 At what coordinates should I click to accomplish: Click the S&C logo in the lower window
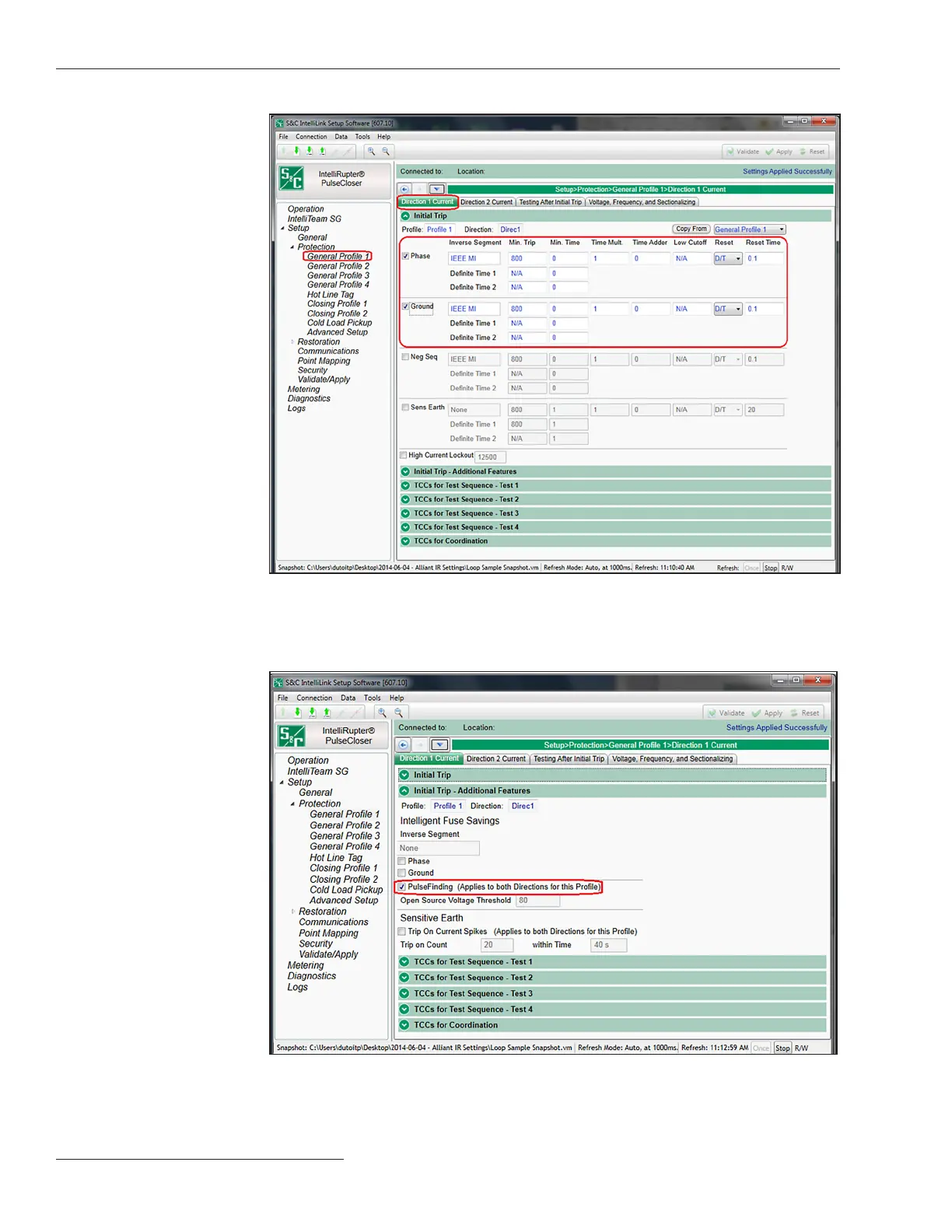(x=292, y=735)
